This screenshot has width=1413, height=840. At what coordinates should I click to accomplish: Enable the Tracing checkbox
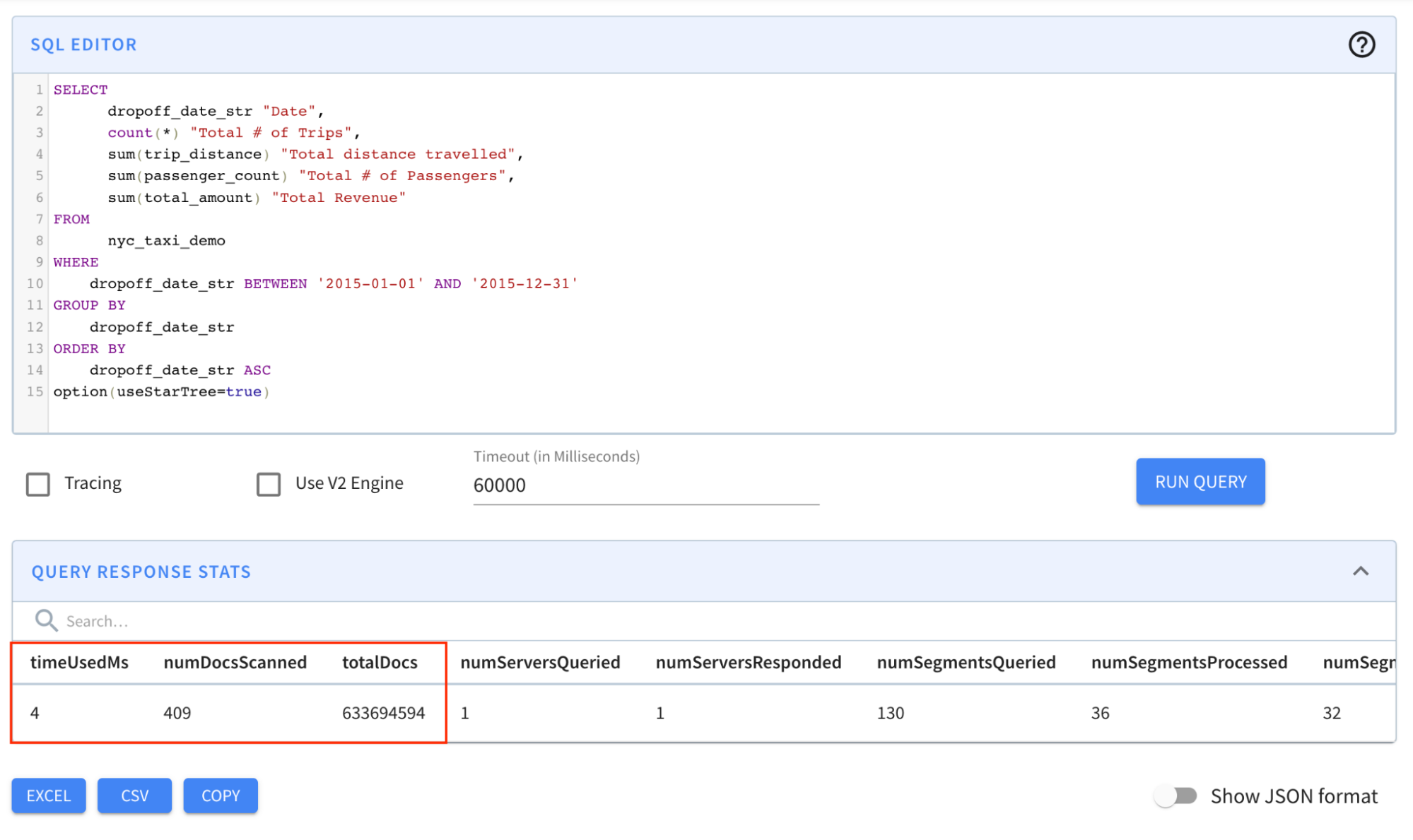tap(38, 484)
